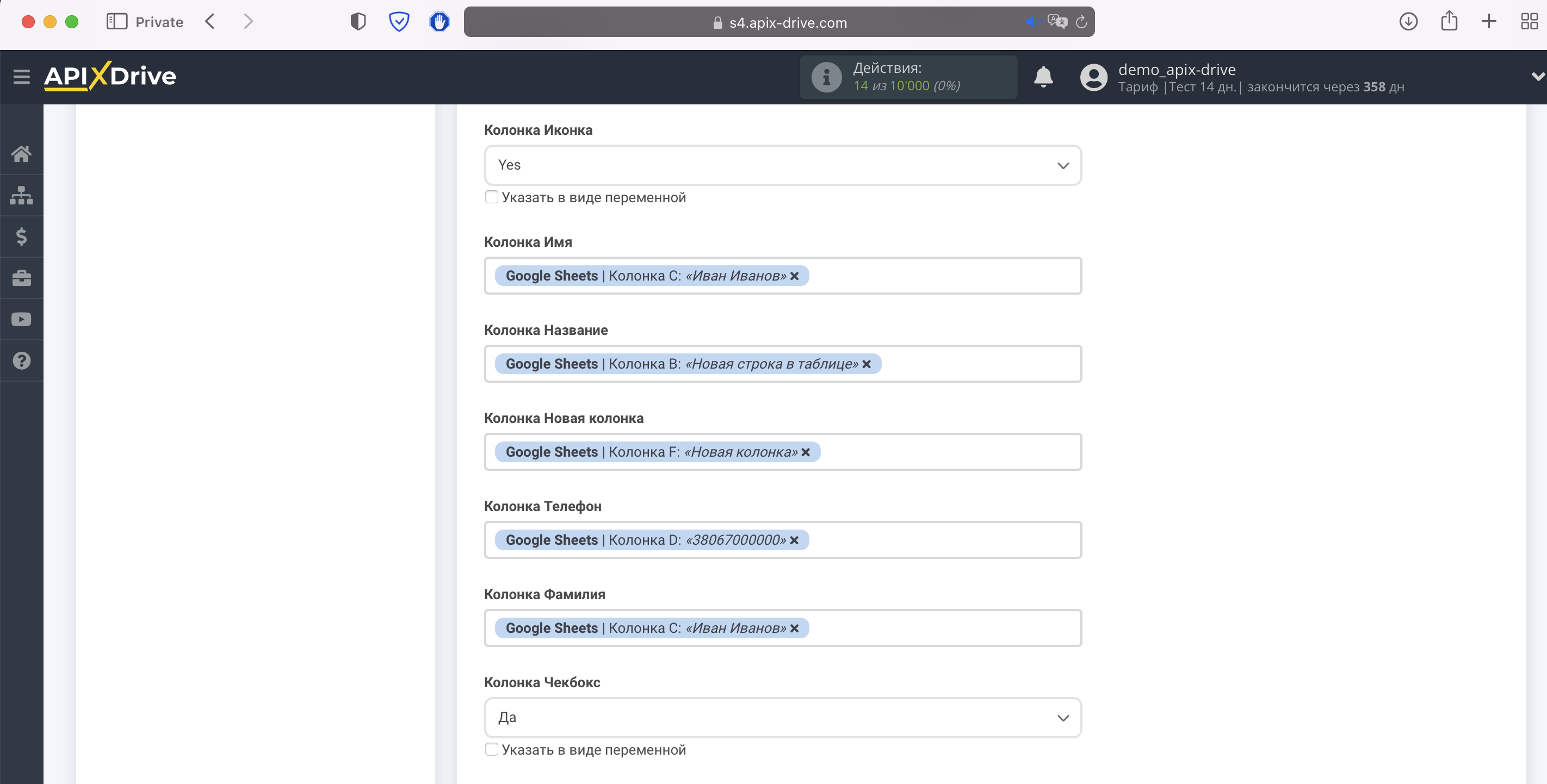Open the help question mark icon in sidebar
Screen dimensions: 1547x784
pos(22,361)
